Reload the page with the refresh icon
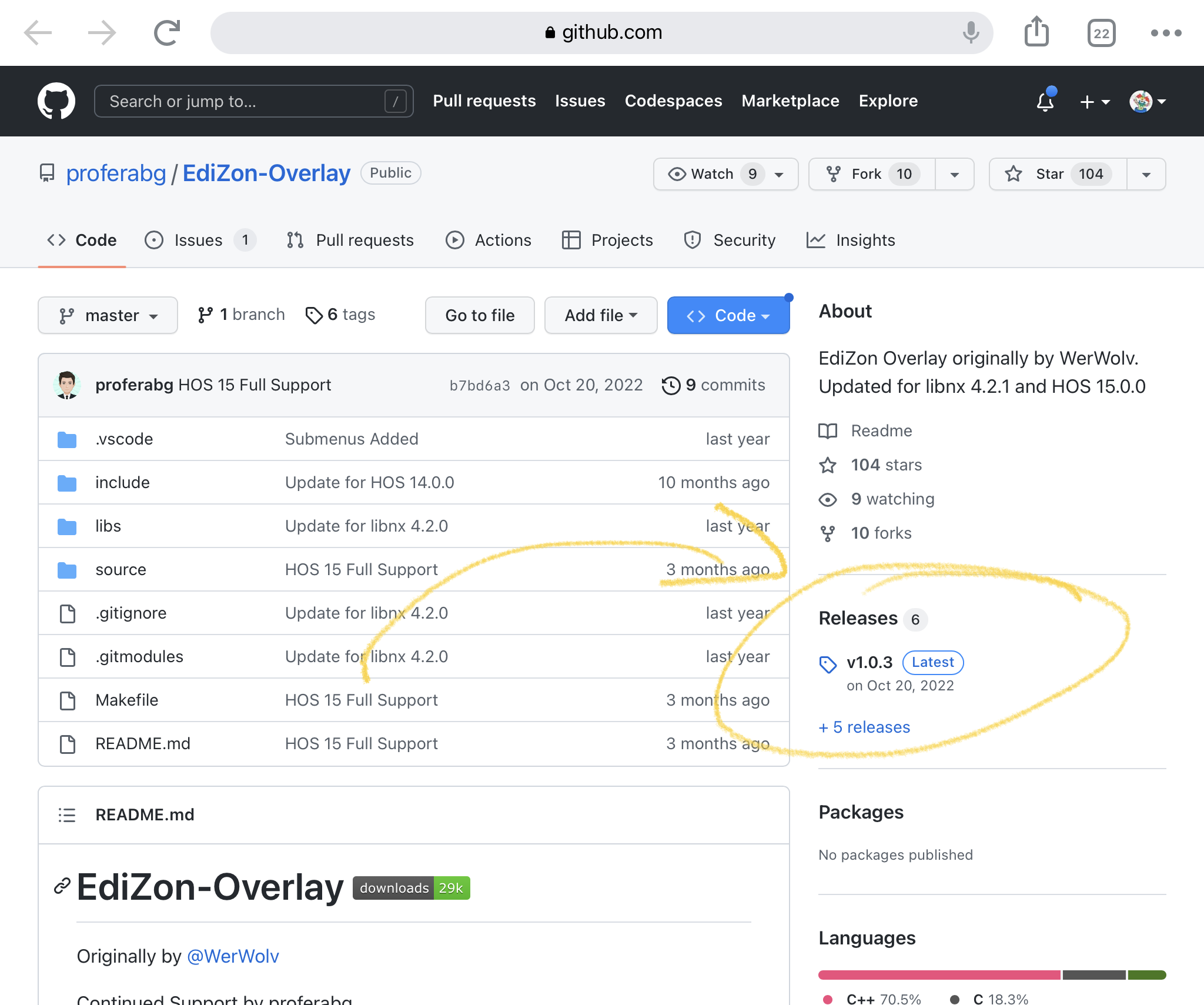Image resolution: width=1204 pixels, height=1005 pixels. tap(167, 33)
